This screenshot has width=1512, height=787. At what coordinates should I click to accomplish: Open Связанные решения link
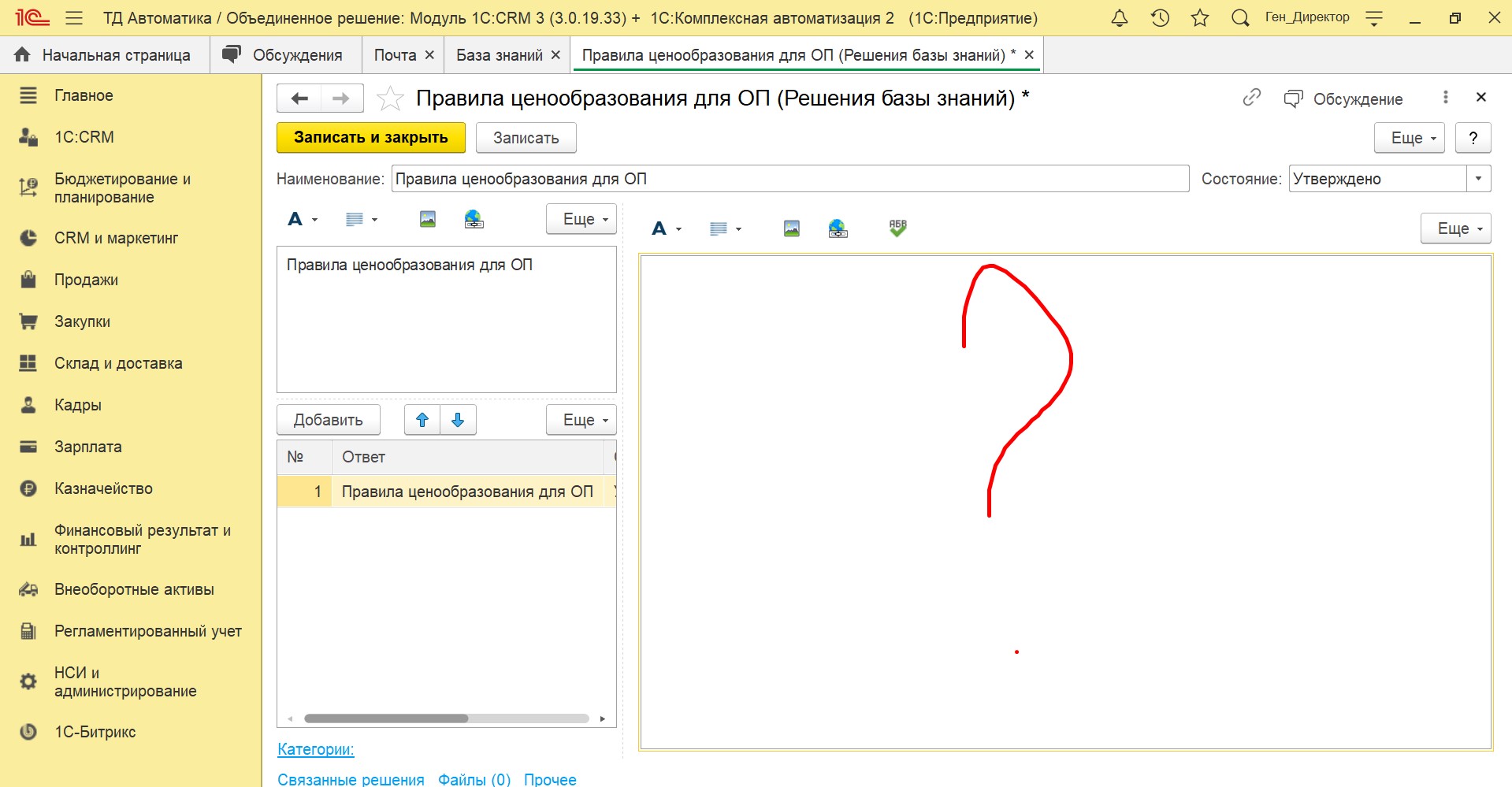(351, 779)
